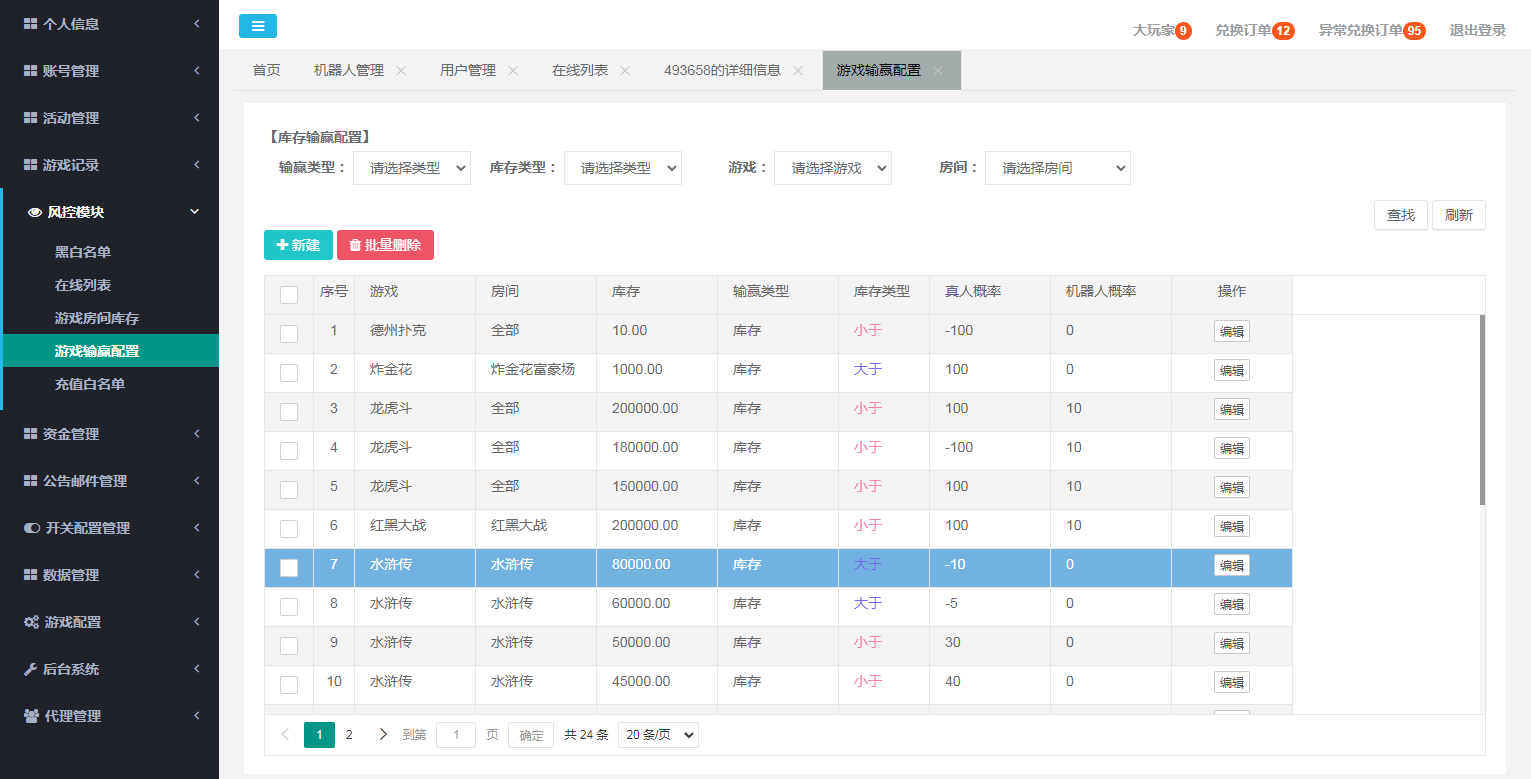This screenshot has height=779, width=1531.
Task: Close the 在线列表 tab using its X
Action: (x=625, y=71)
